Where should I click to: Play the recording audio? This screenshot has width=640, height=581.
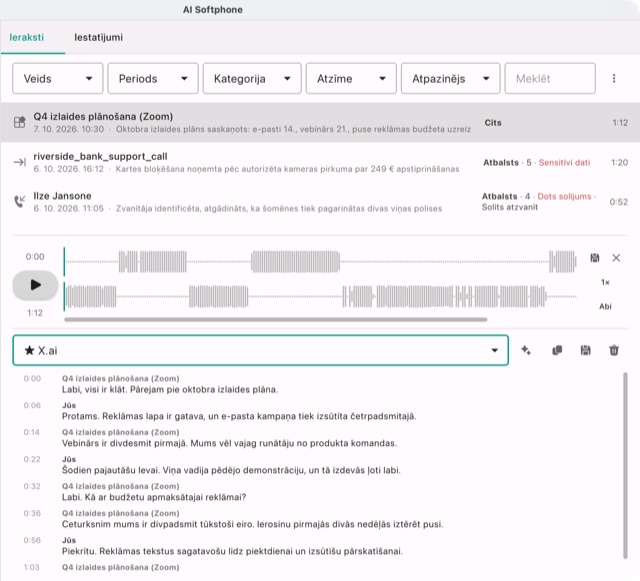35,285
